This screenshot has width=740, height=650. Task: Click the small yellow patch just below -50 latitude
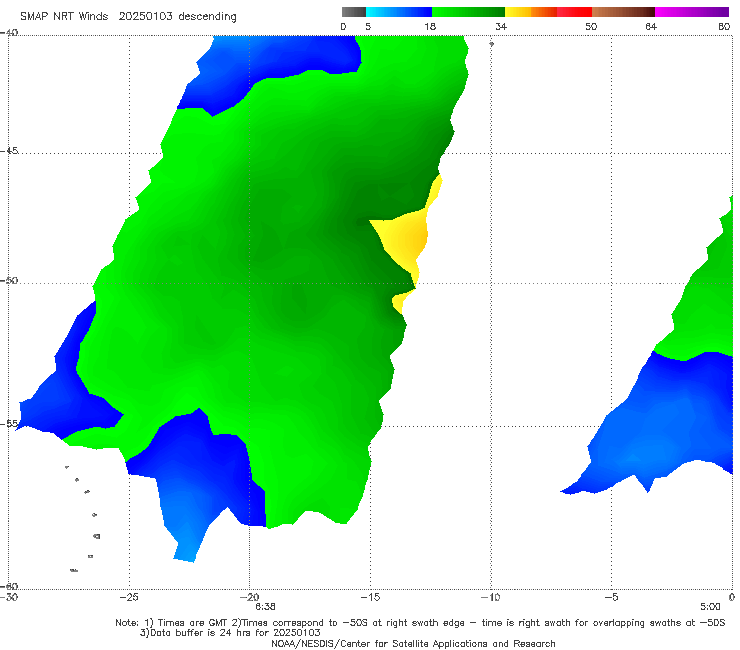(402, 301)
